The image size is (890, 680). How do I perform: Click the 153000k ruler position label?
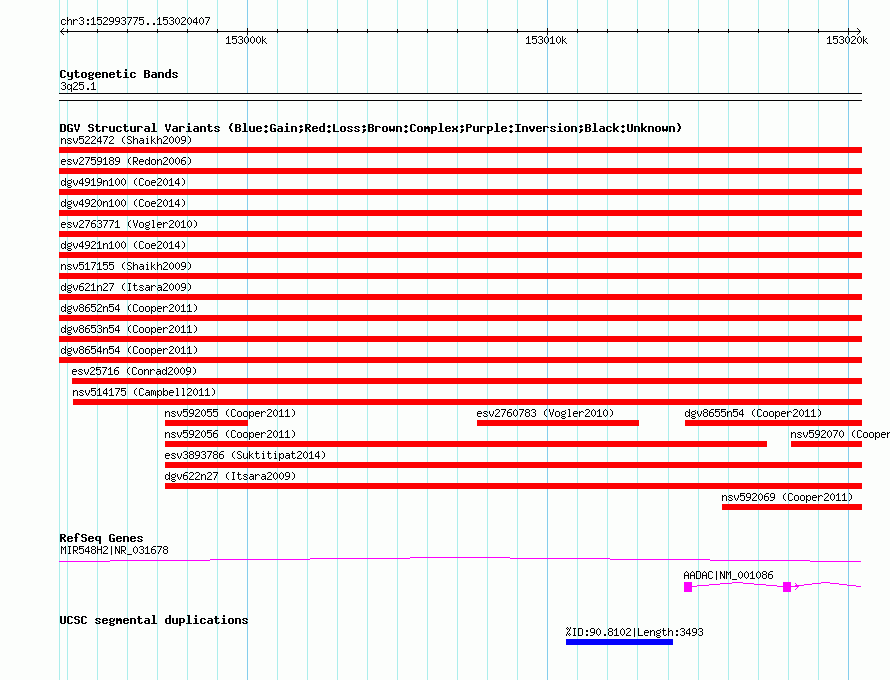tap(246, 40)
